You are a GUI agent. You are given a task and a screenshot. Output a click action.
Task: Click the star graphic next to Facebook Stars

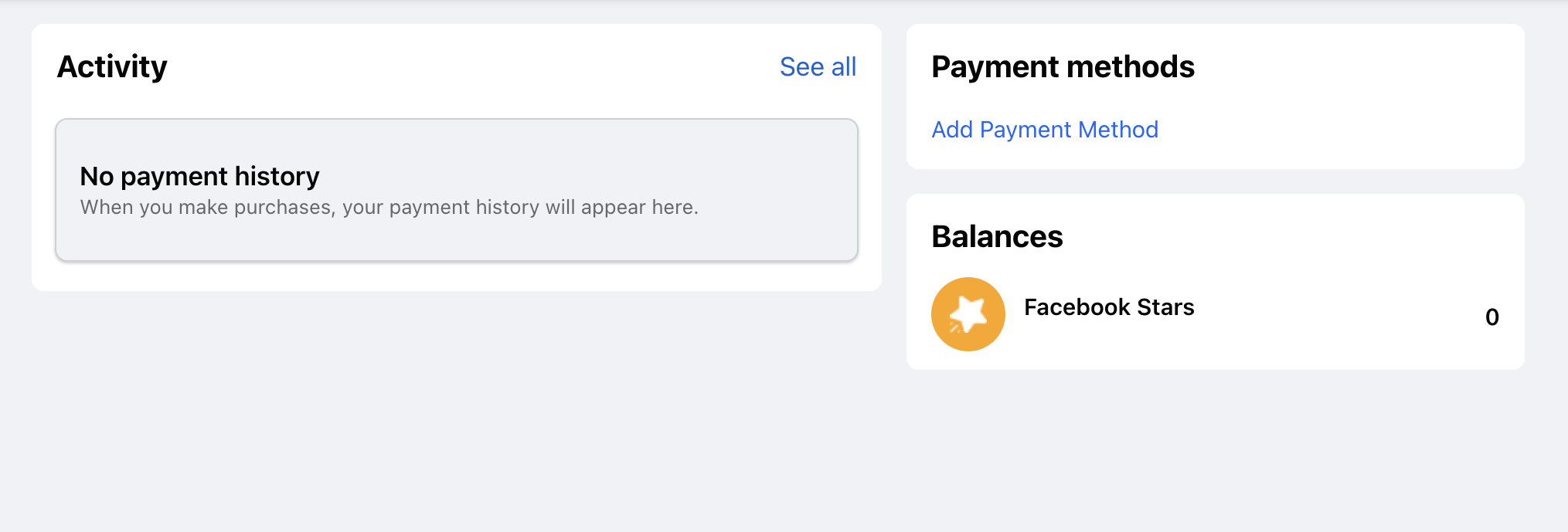pyautogui.click(x=968, y=314)
